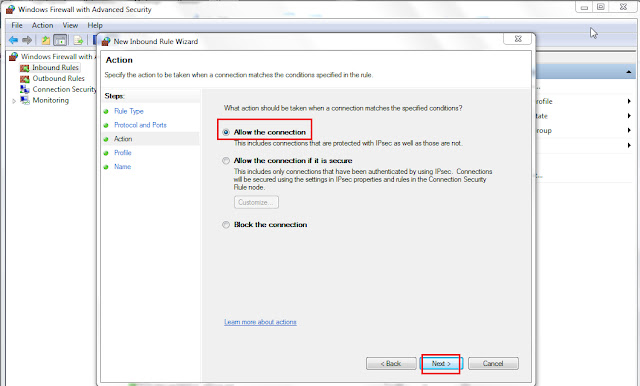Click the Cancel button in the wizard
The image size is (640, 386).
click(493, 364)
